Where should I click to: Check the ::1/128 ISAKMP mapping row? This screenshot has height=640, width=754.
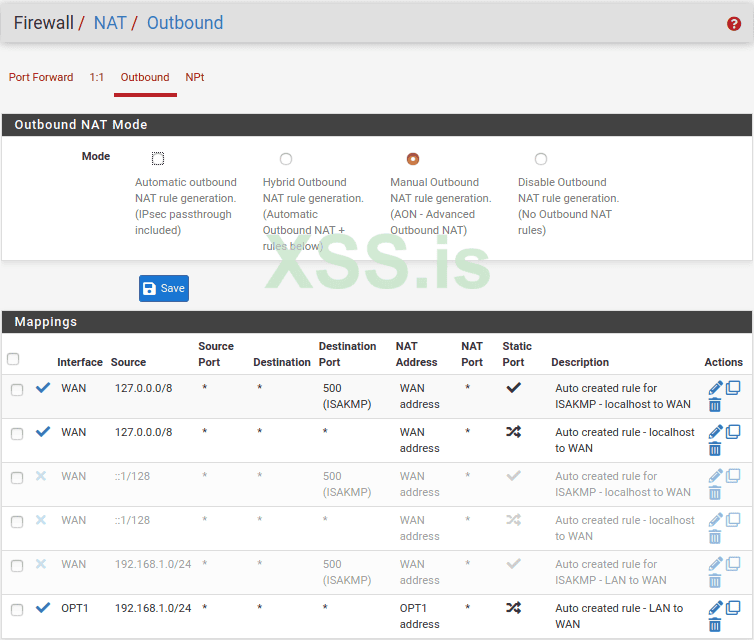(x=17, y=477)
